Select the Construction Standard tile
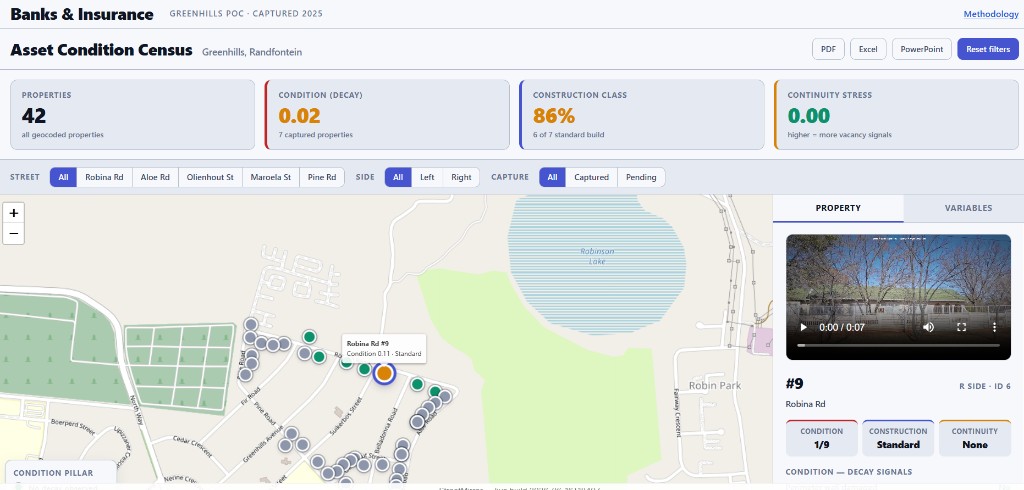Viewport: 1024px width, 490px height. [x=899, y=438]
